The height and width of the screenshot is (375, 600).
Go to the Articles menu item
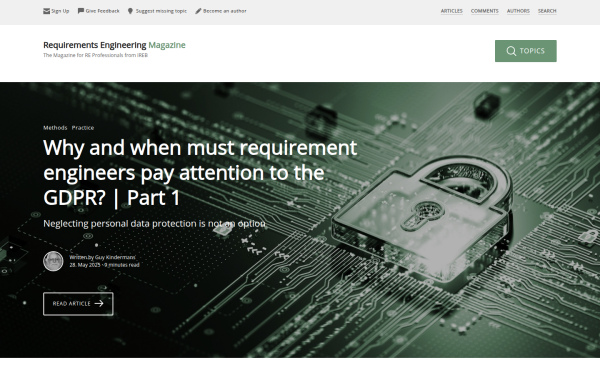pyautogui.click(x=452, y=11)
